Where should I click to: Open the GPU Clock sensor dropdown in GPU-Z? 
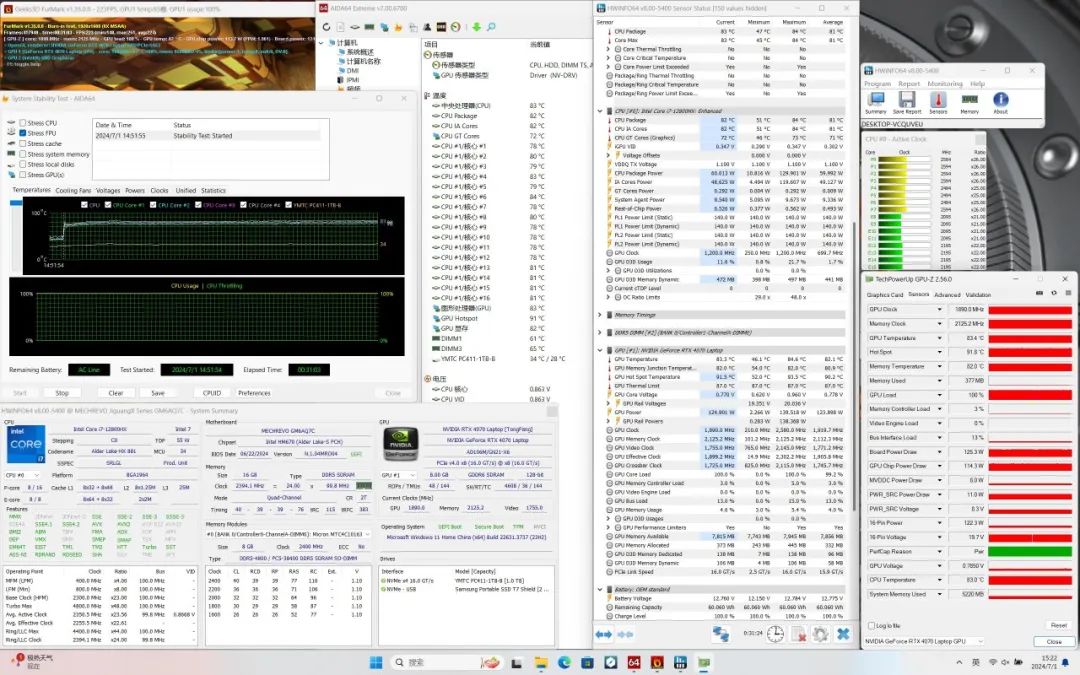[939, 310]
